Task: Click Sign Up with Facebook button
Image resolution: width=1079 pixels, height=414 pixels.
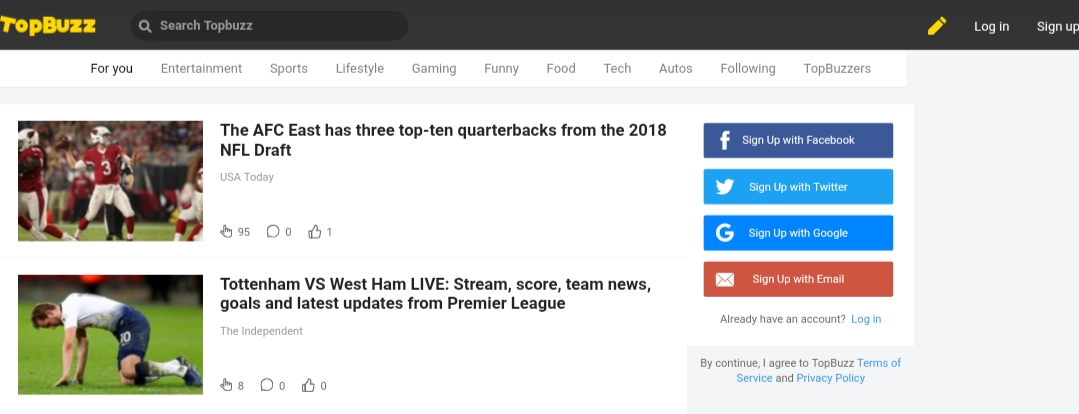Action: [x=798, y=140]
